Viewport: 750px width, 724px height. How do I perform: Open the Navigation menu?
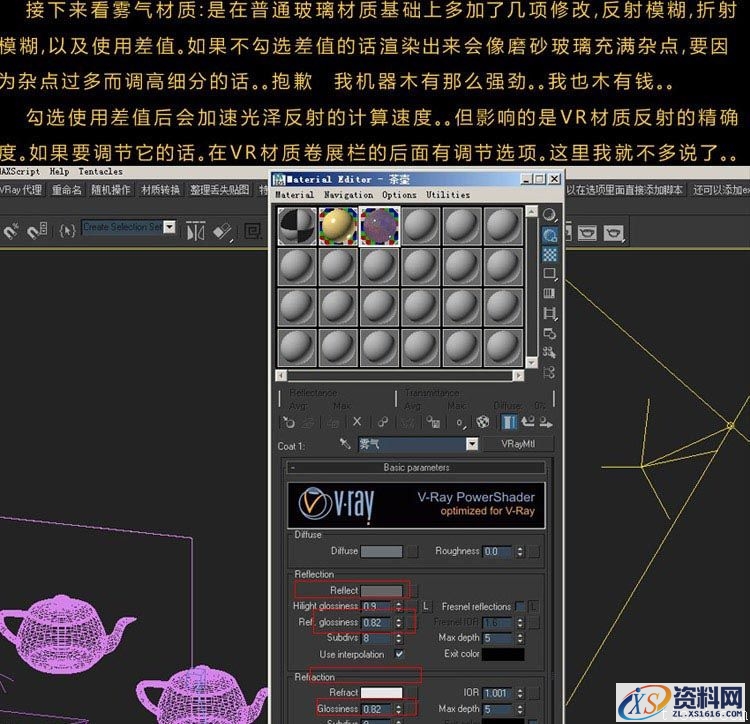[348, 195]
